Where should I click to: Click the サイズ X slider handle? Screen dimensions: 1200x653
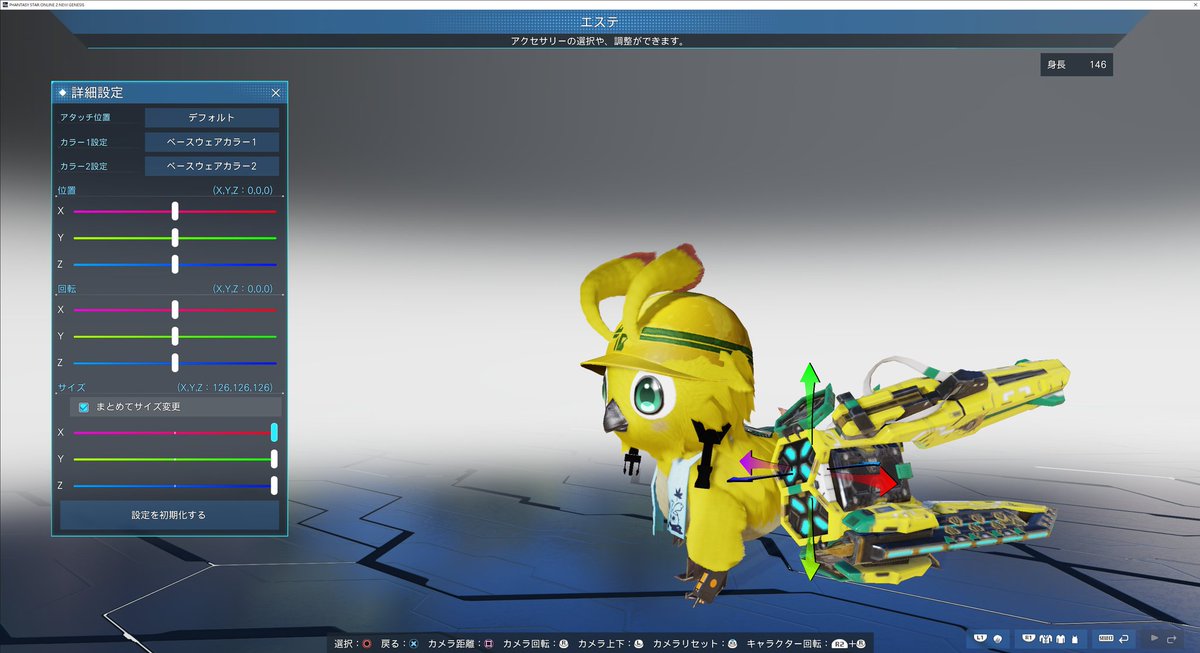pyautogui.click(x=274, y=432)
